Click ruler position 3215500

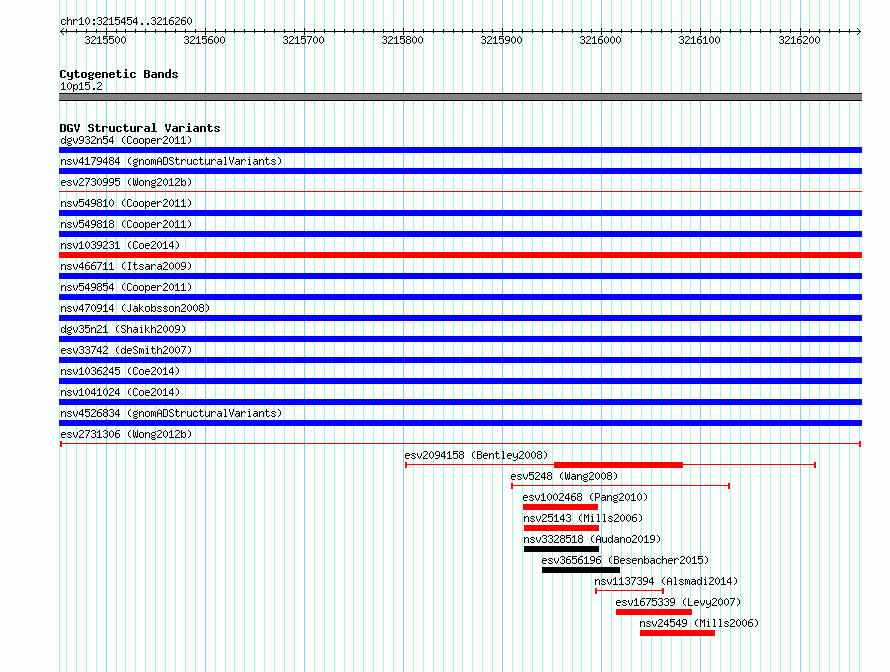pos(106,40)
